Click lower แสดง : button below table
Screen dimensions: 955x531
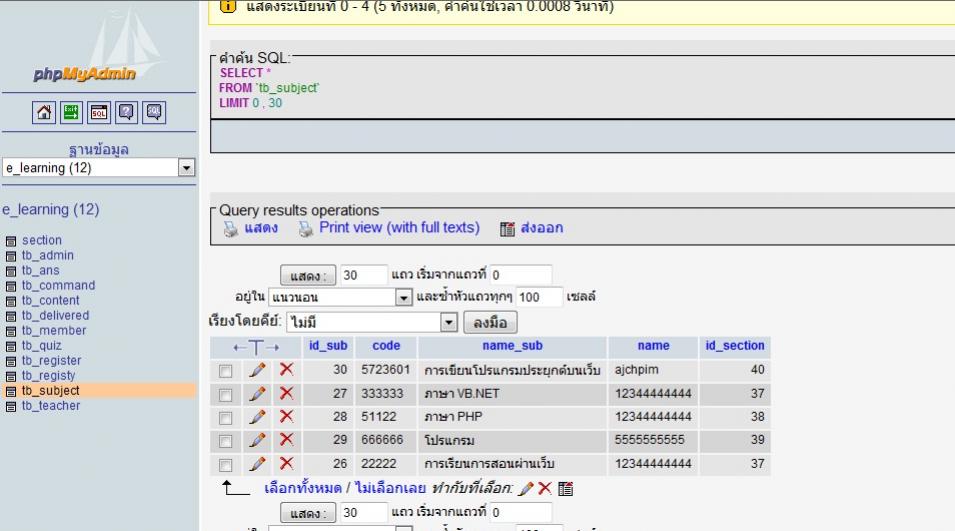[308, 513]
